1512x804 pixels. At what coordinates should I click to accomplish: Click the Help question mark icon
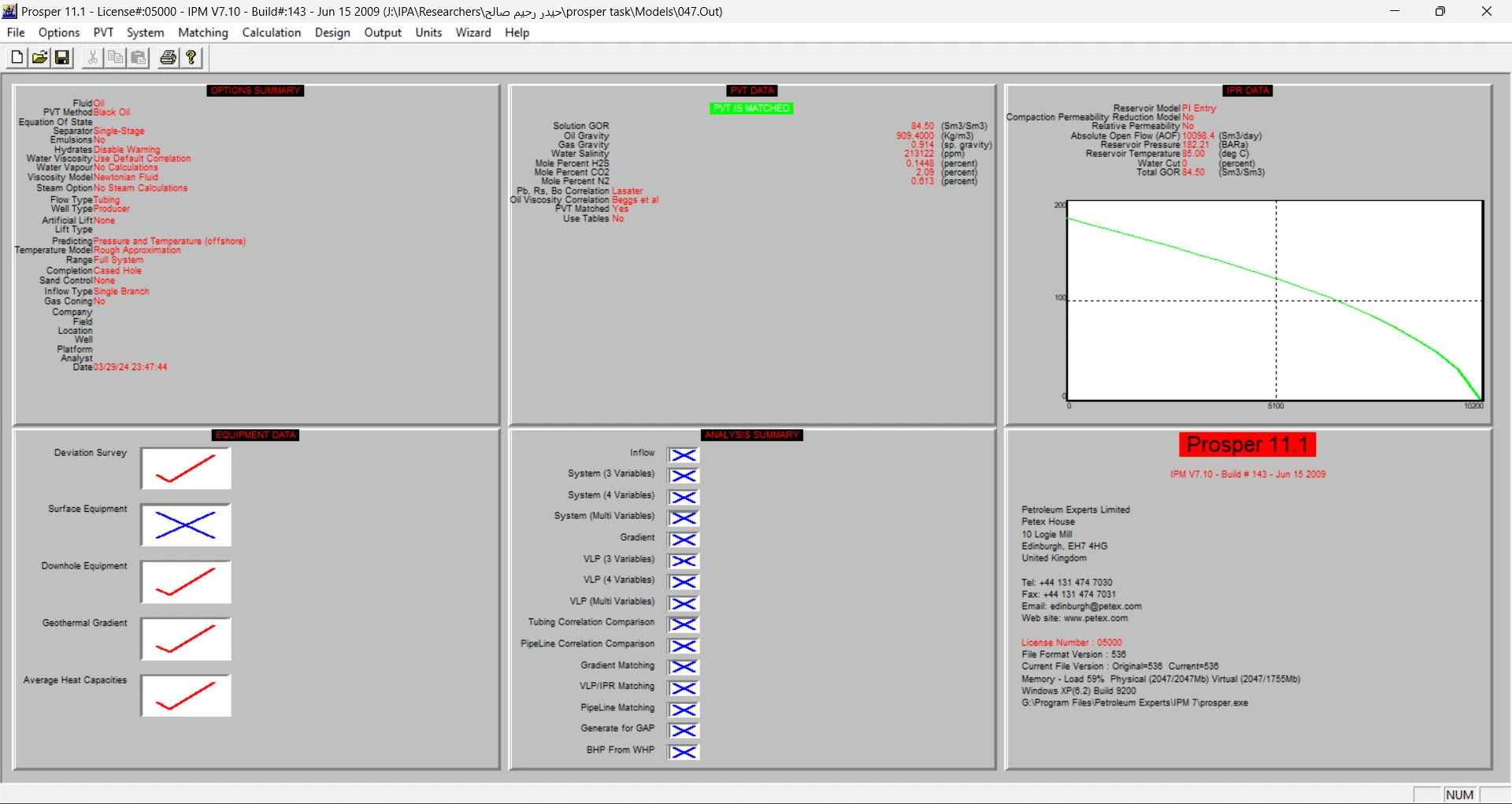(x=191, y=57)
